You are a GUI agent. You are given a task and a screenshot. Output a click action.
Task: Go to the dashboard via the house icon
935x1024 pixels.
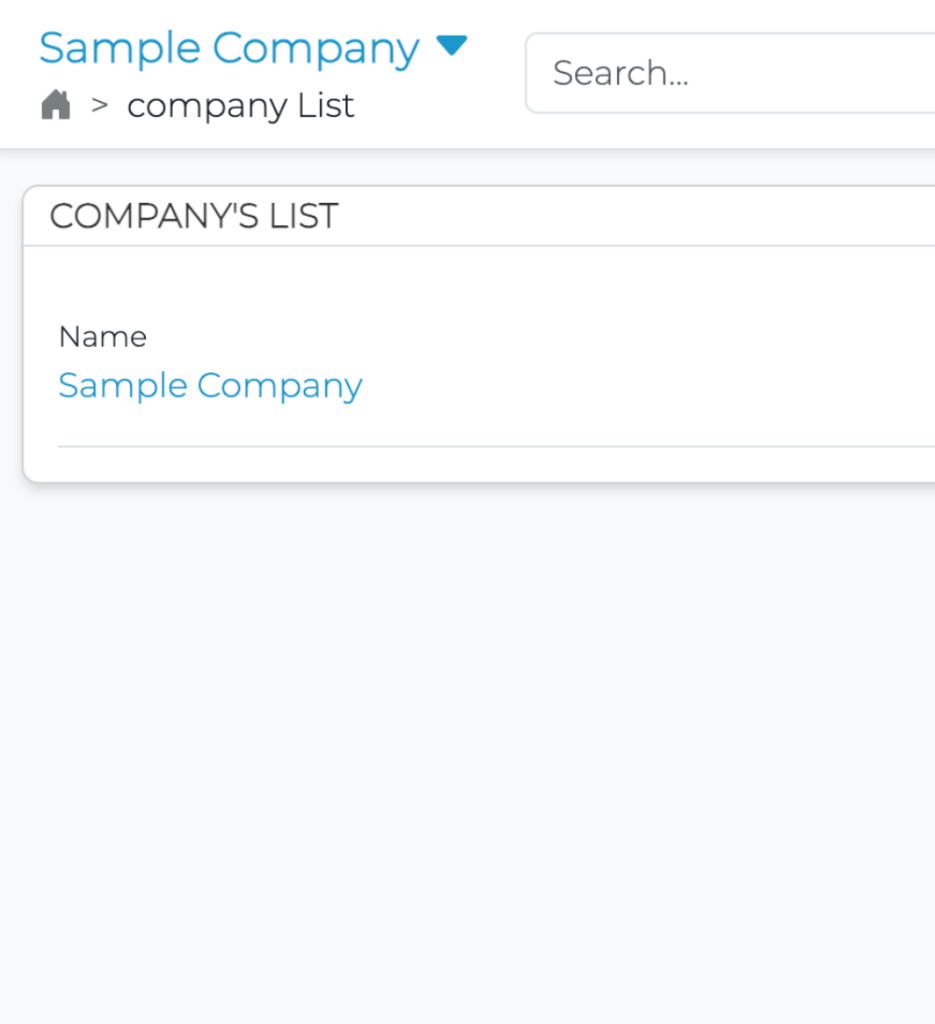tap(56, 105)
